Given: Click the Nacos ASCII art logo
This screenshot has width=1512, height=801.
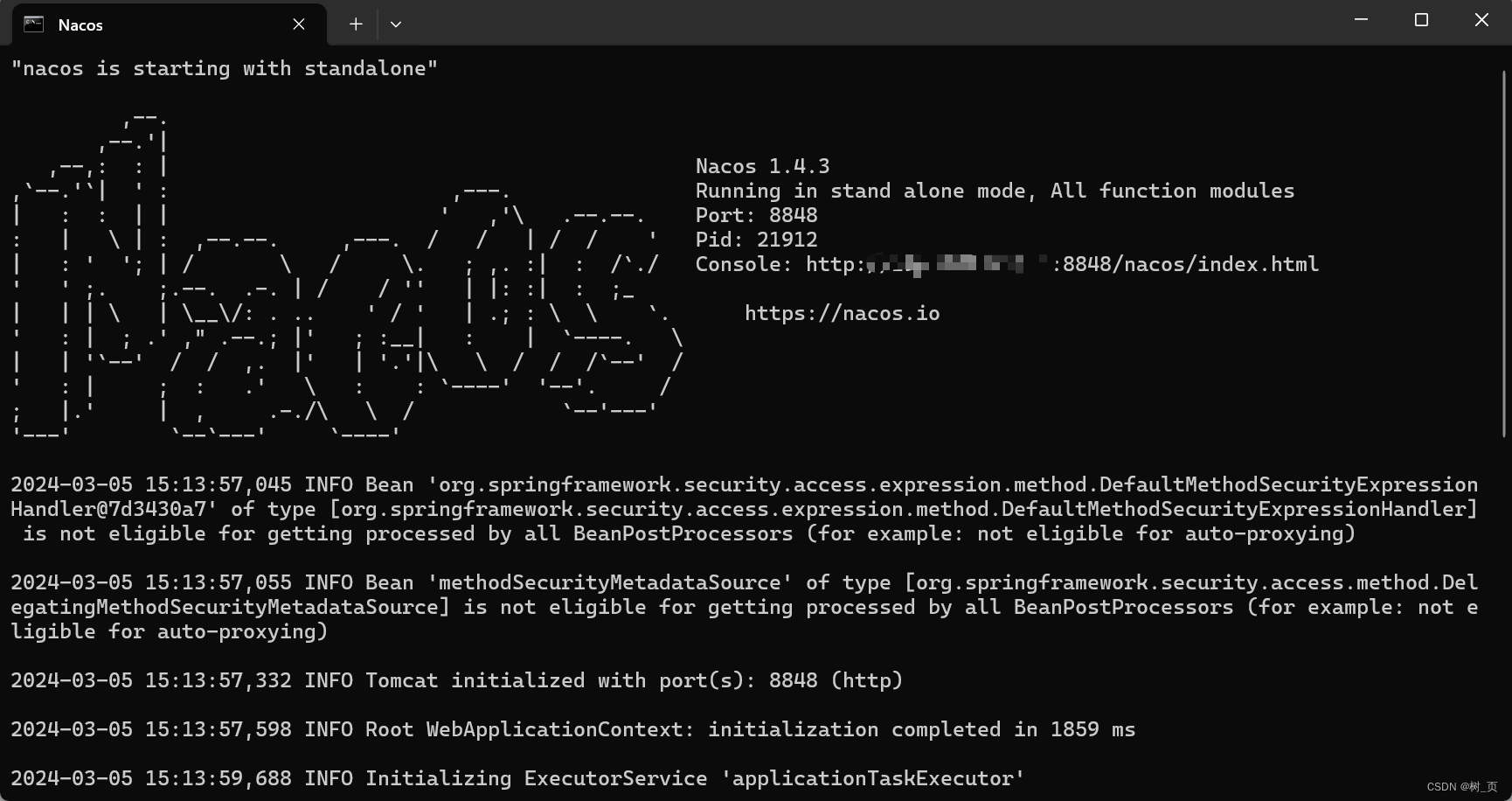Looking at the screenshot, I should pyautogui.click(x=347, y=275).
